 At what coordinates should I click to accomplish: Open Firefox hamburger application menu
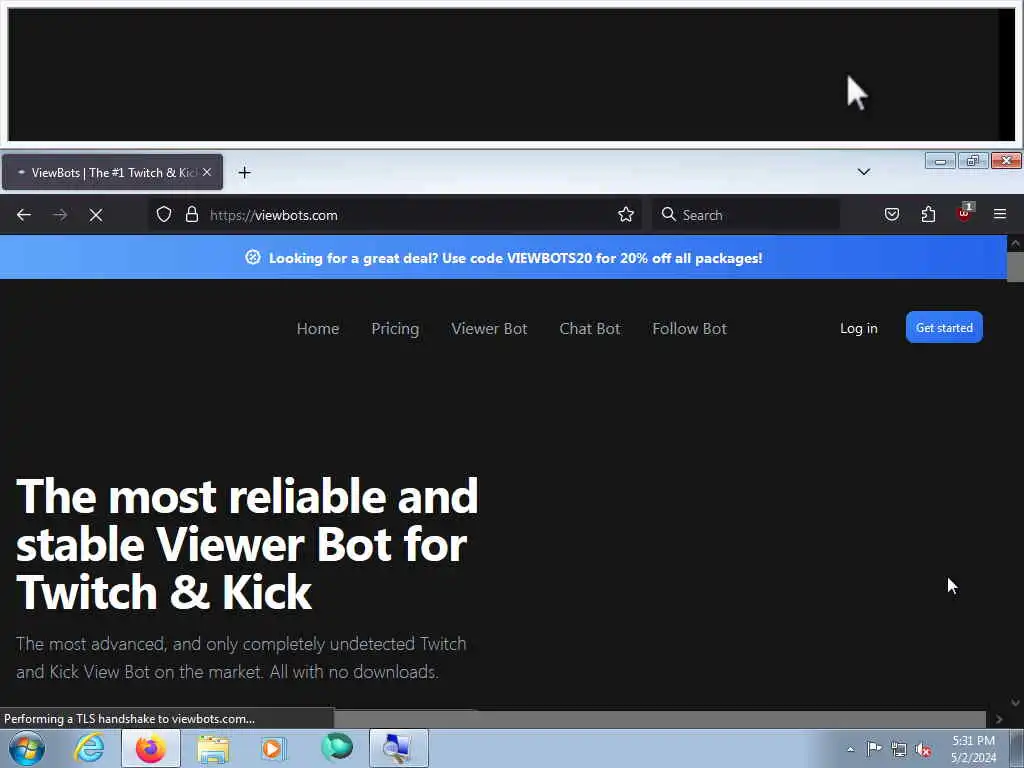[x=1000, y=214]
